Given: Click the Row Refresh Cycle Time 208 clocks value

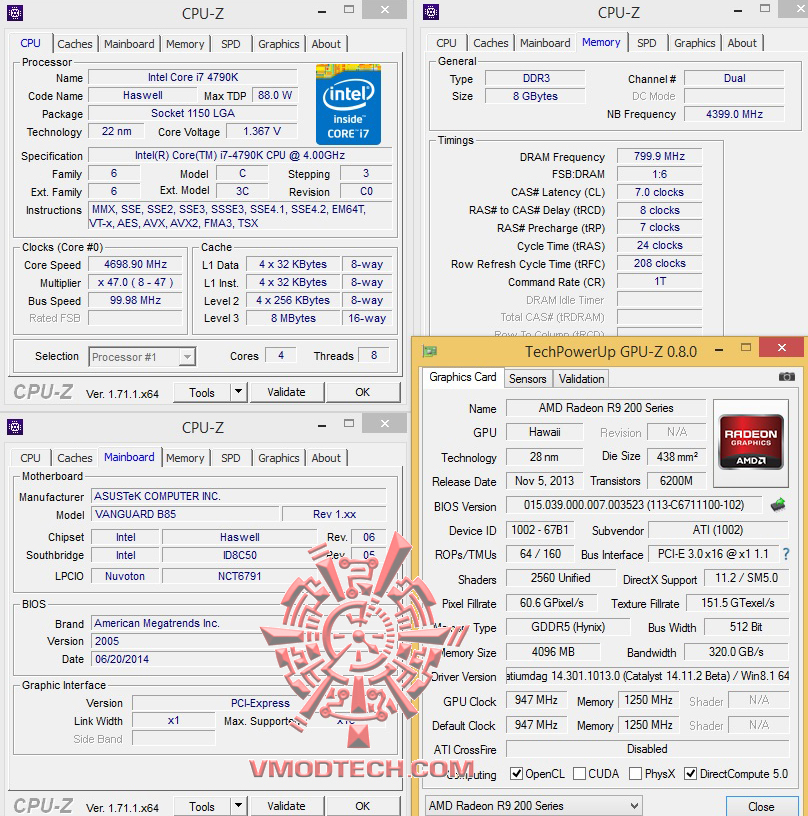Looking at the screenshot, I should tap(659, 263).
